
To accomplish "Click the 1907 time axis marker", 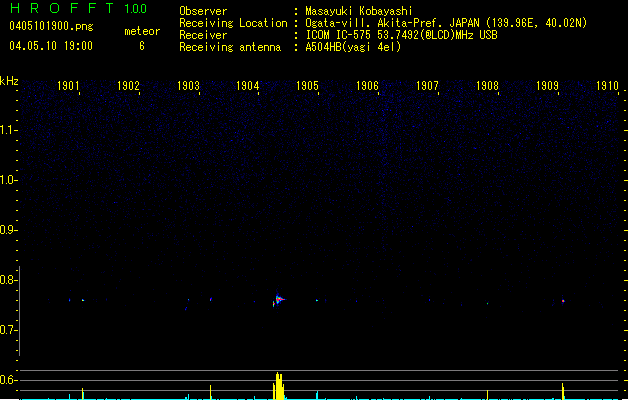I will [x=427, y=86].
